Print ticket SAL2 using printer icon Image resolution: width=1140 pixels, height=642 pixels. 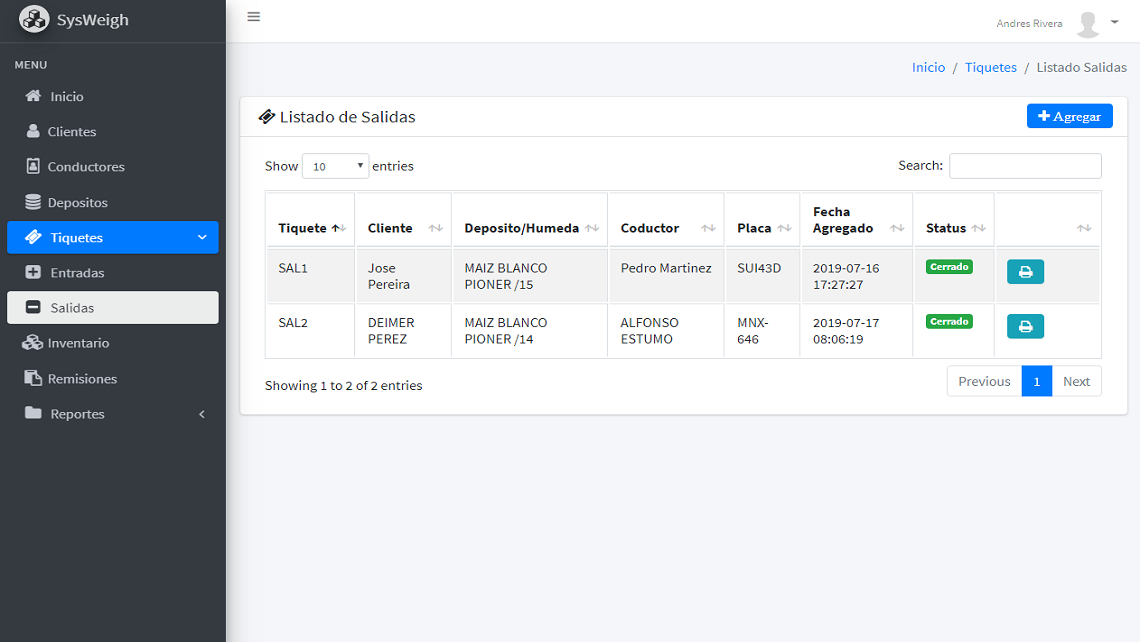pyautogui.click(x=1025, y=326)
